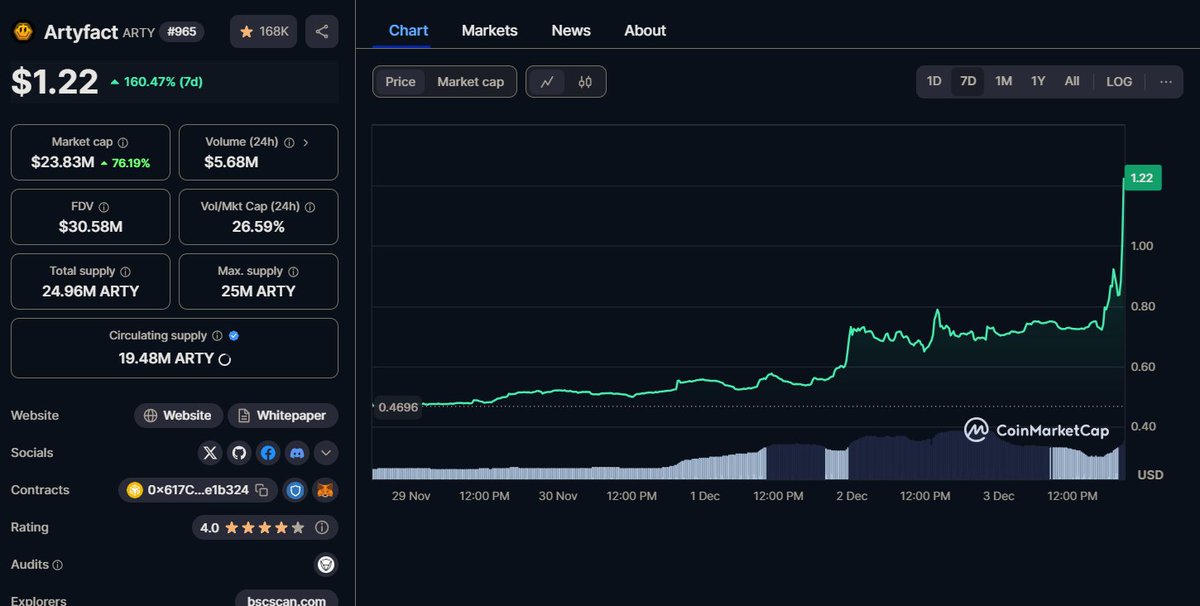Set chart range to 1Y
The image size is (1200, 606).
click(1038, 81)
